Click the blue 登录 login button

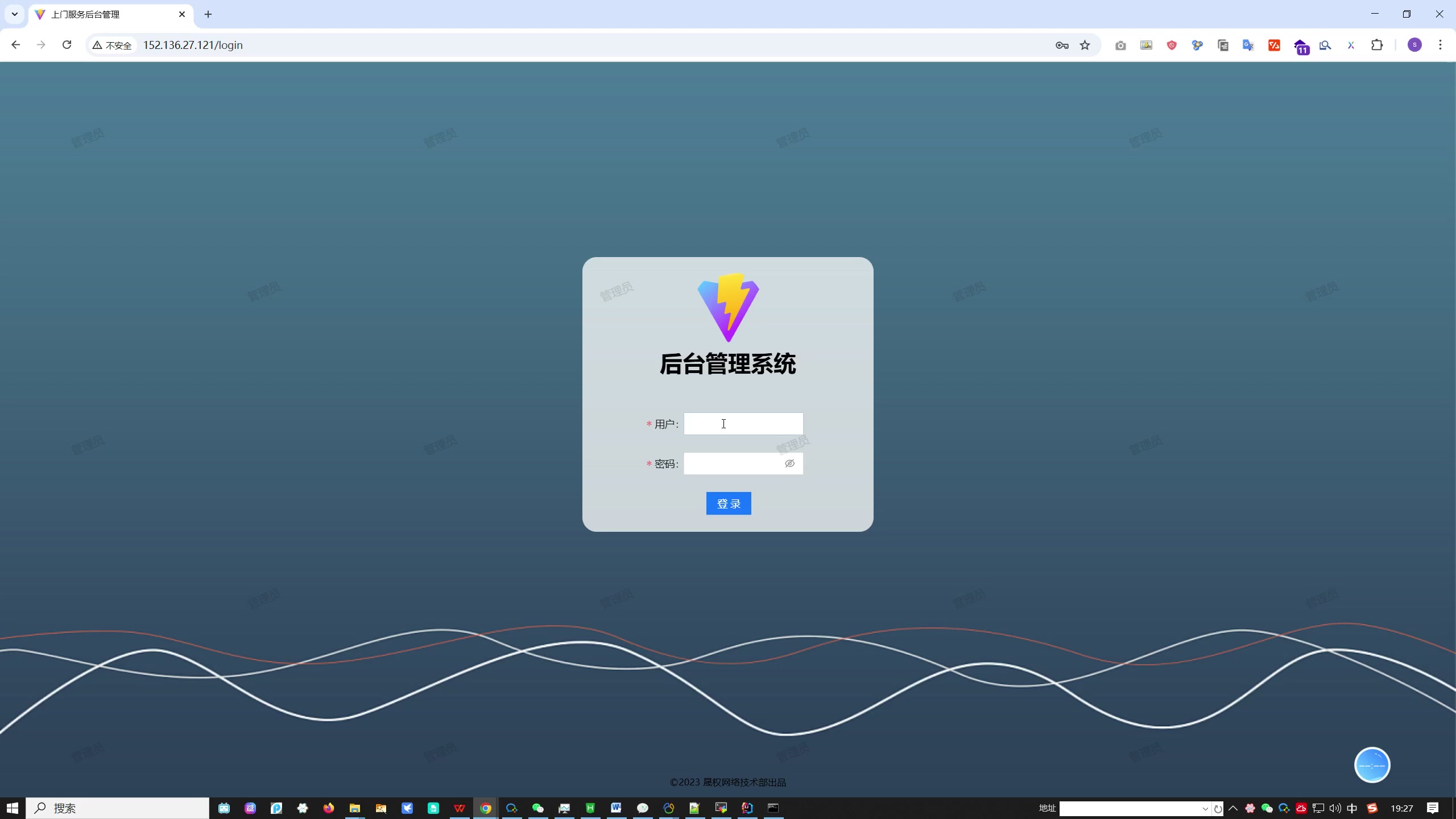[x=729, y=503]
